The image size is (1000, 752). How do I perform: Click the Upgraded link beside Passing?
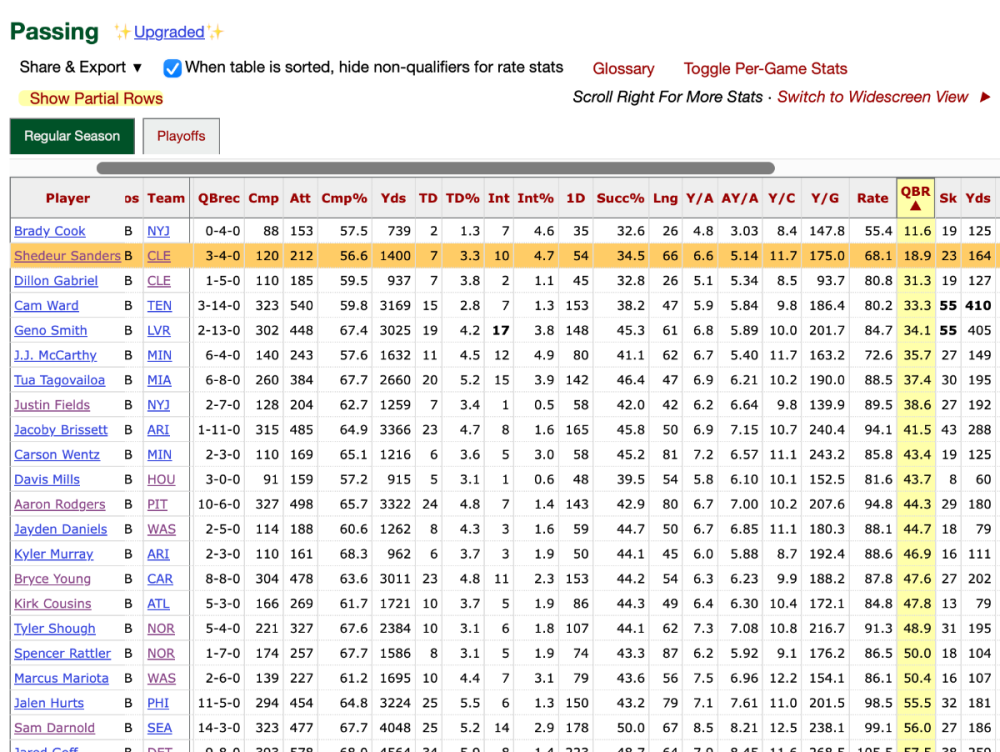(169, 32)
